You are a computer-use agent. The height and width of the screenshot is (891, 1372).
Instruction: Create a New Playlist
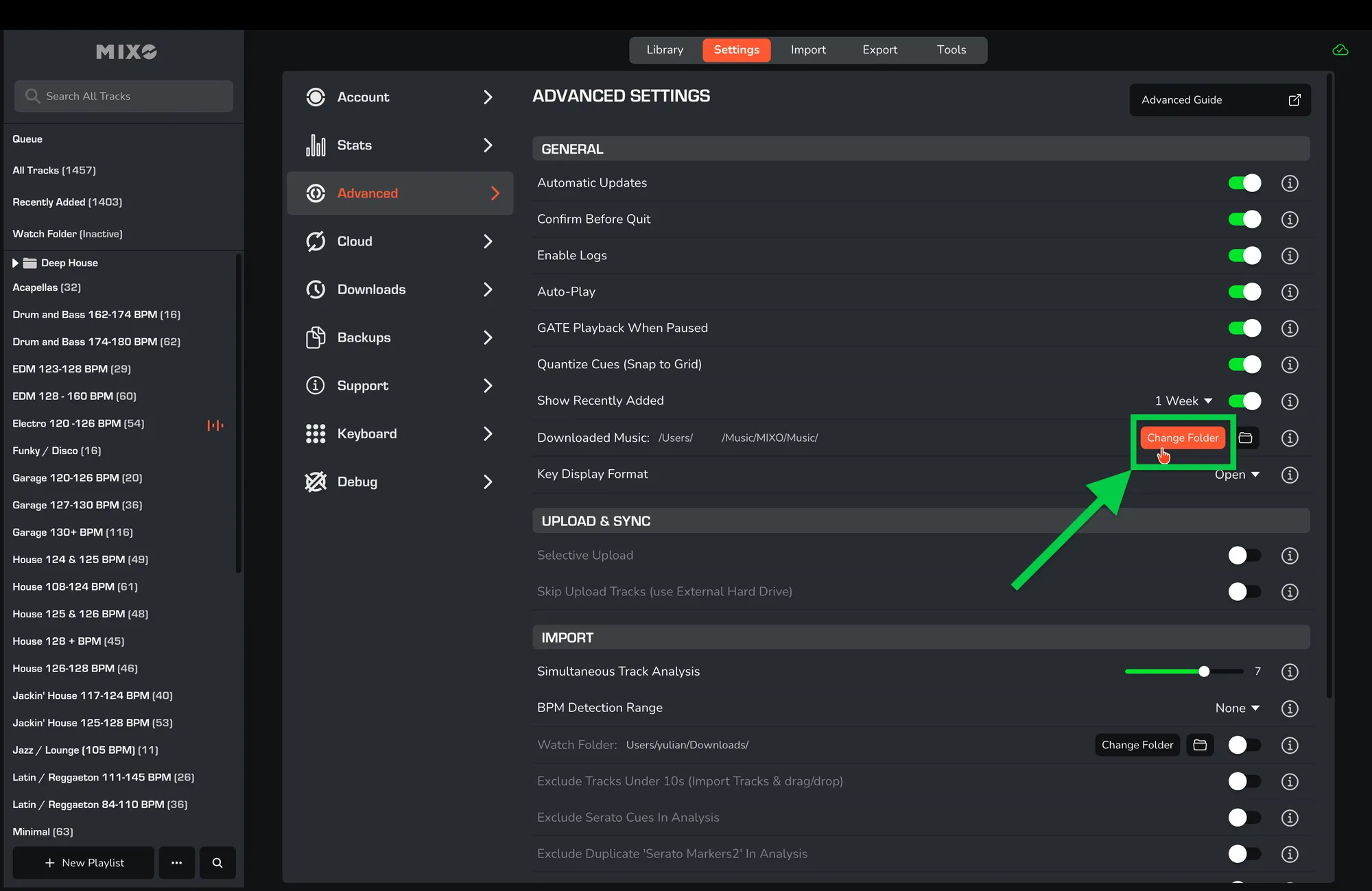pyautogui.click(x=84, y=863)
